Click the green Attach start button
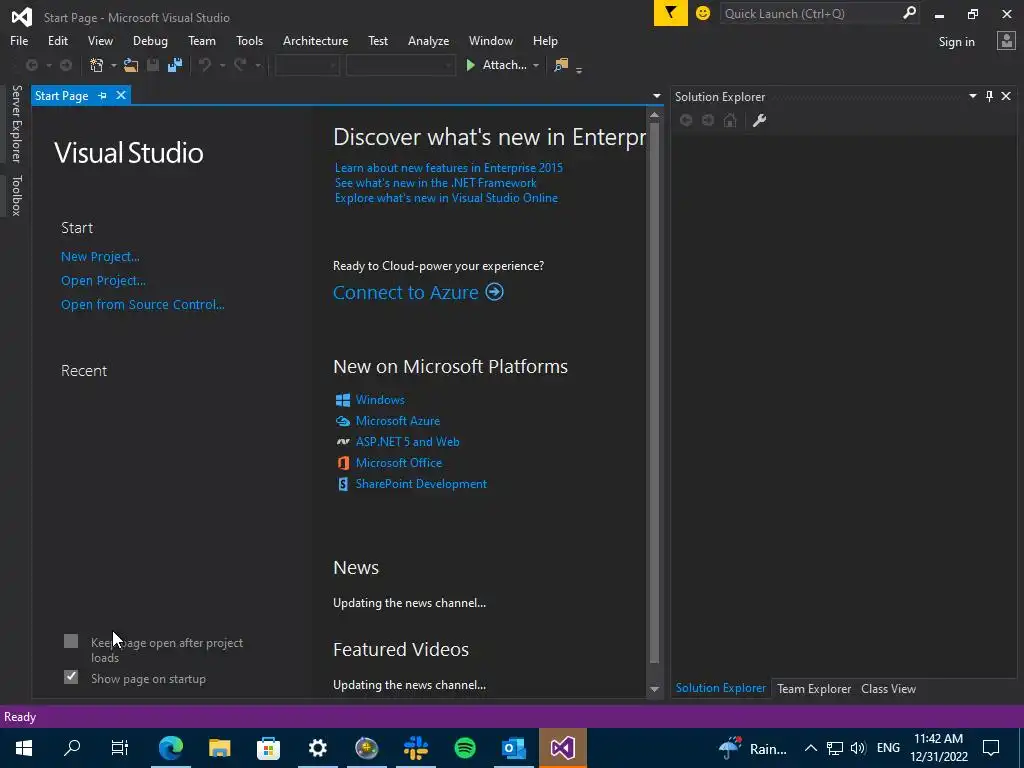1024x768 pixels. 496,65
